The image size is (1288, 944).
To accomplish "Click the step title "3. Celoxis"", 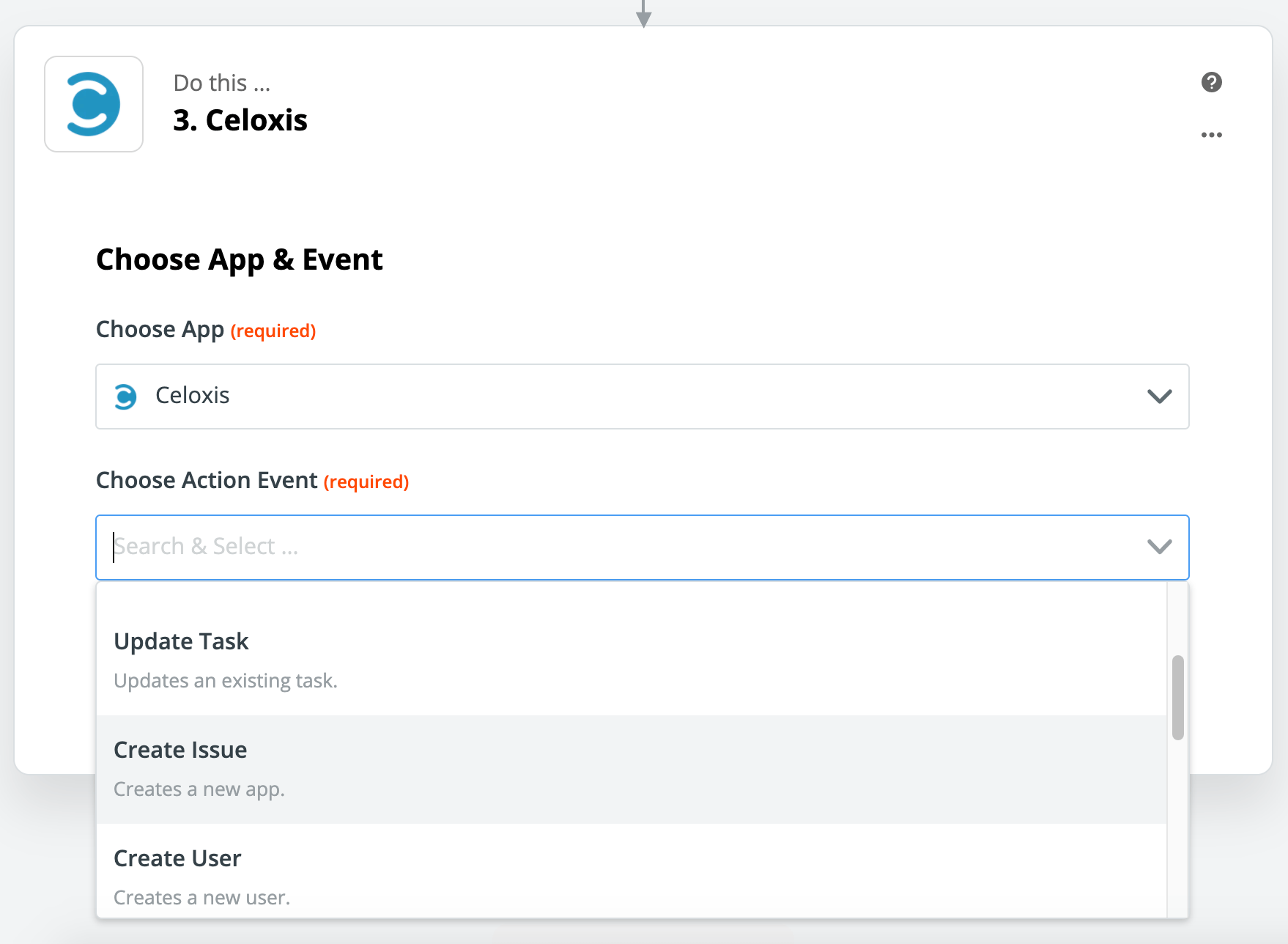I will [240, 120].
